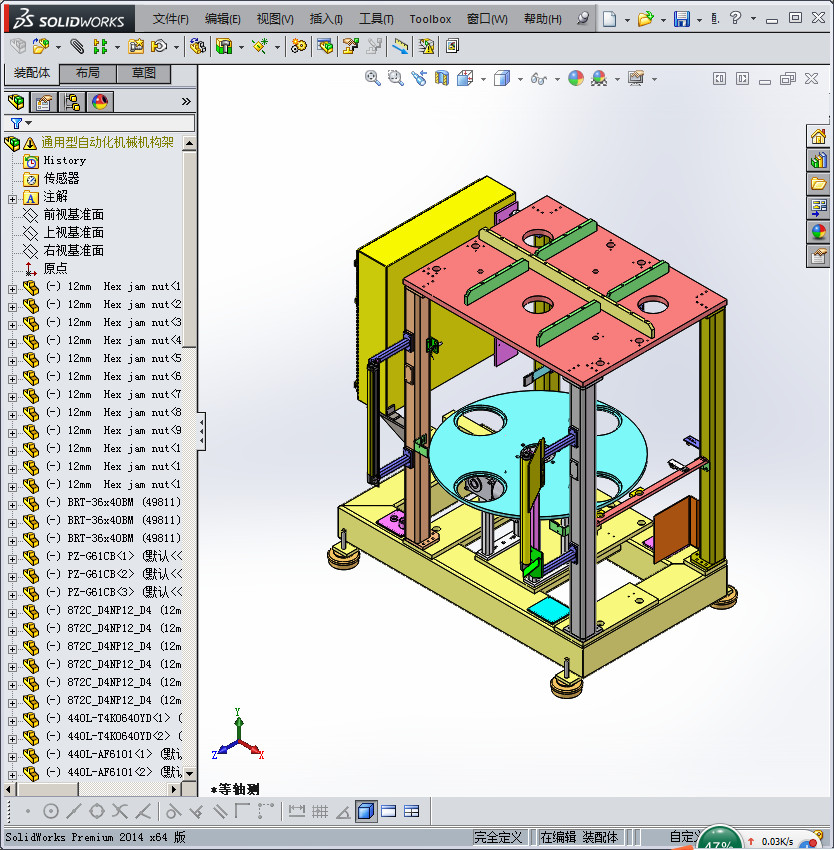Select the 通用型自动化机械机构架 root assembly

(107, 143)
